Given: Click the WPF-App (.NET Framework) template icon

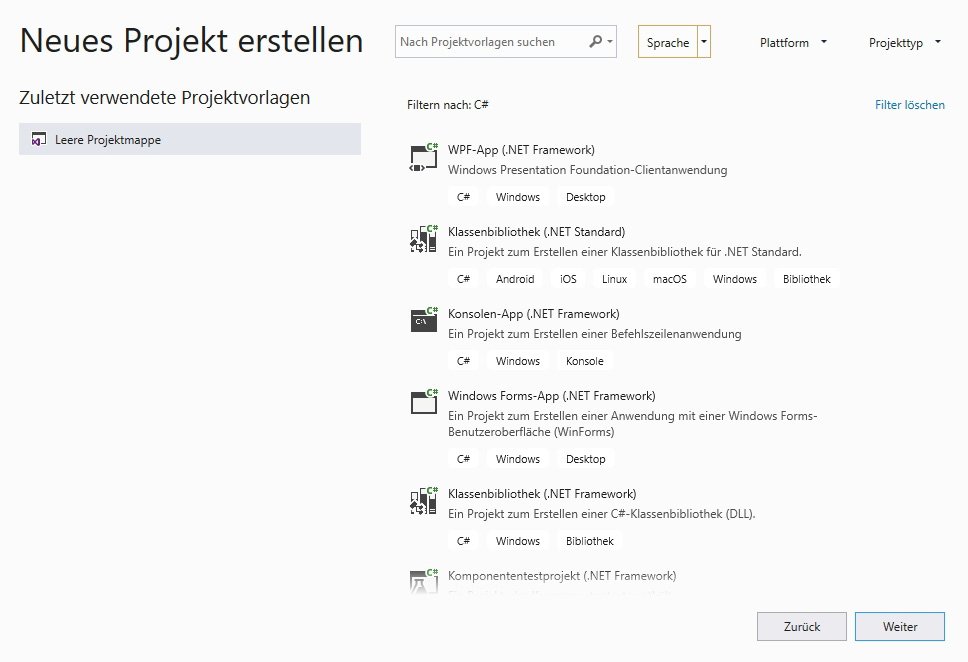Looking at the screenshot, I should [422, 157].
